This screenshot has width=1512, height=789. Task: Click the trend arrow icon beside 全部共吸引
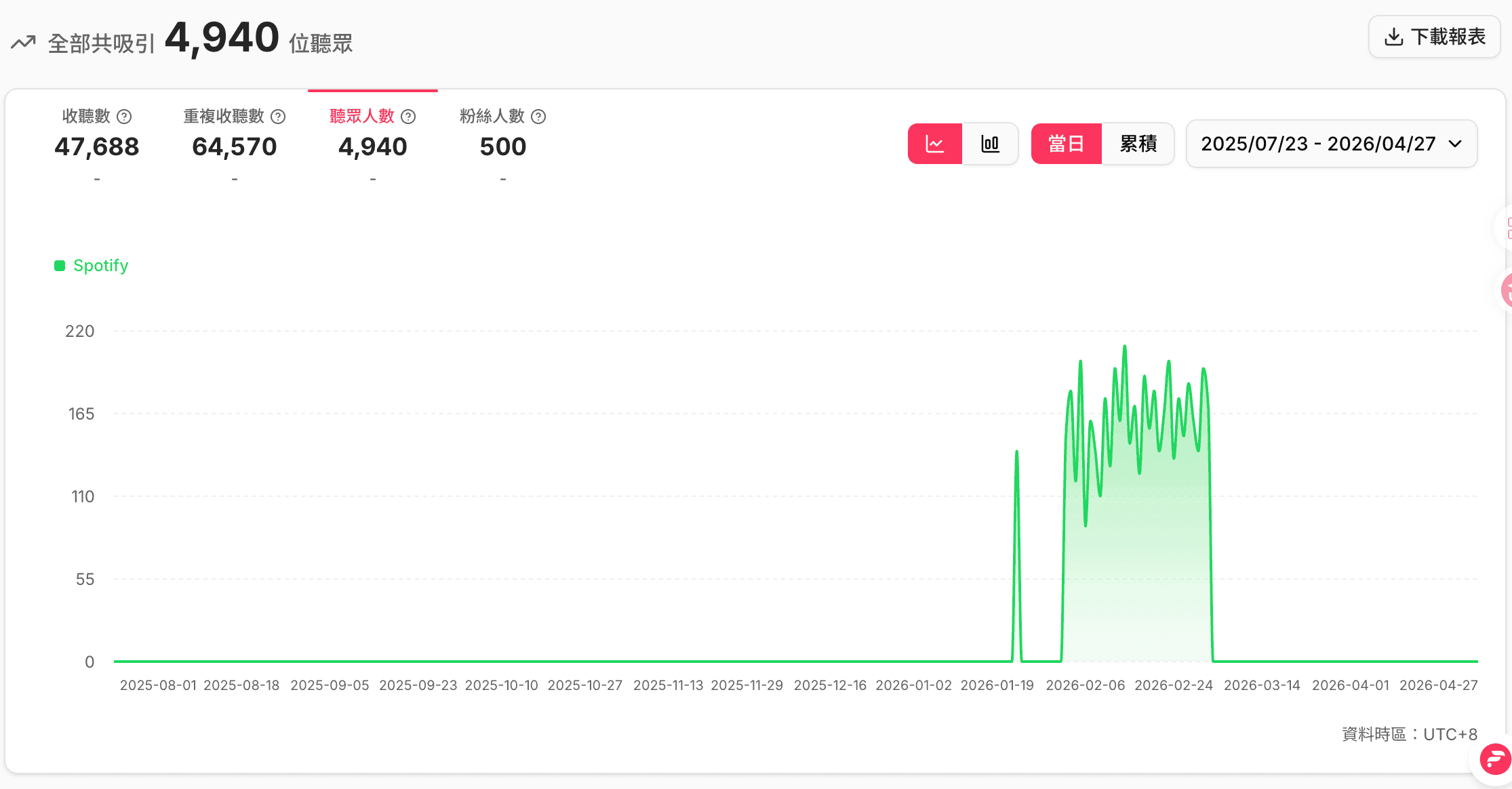[23, 43]
